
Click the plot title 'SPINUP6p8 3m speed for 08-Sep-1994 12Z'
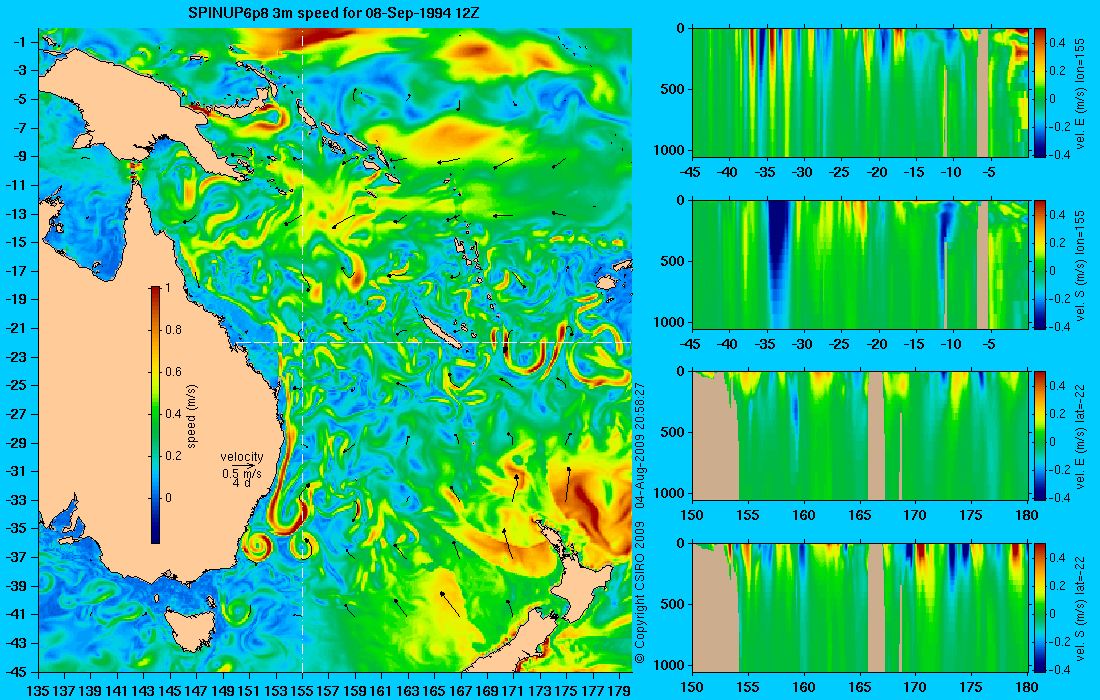[x=334, y=13]
